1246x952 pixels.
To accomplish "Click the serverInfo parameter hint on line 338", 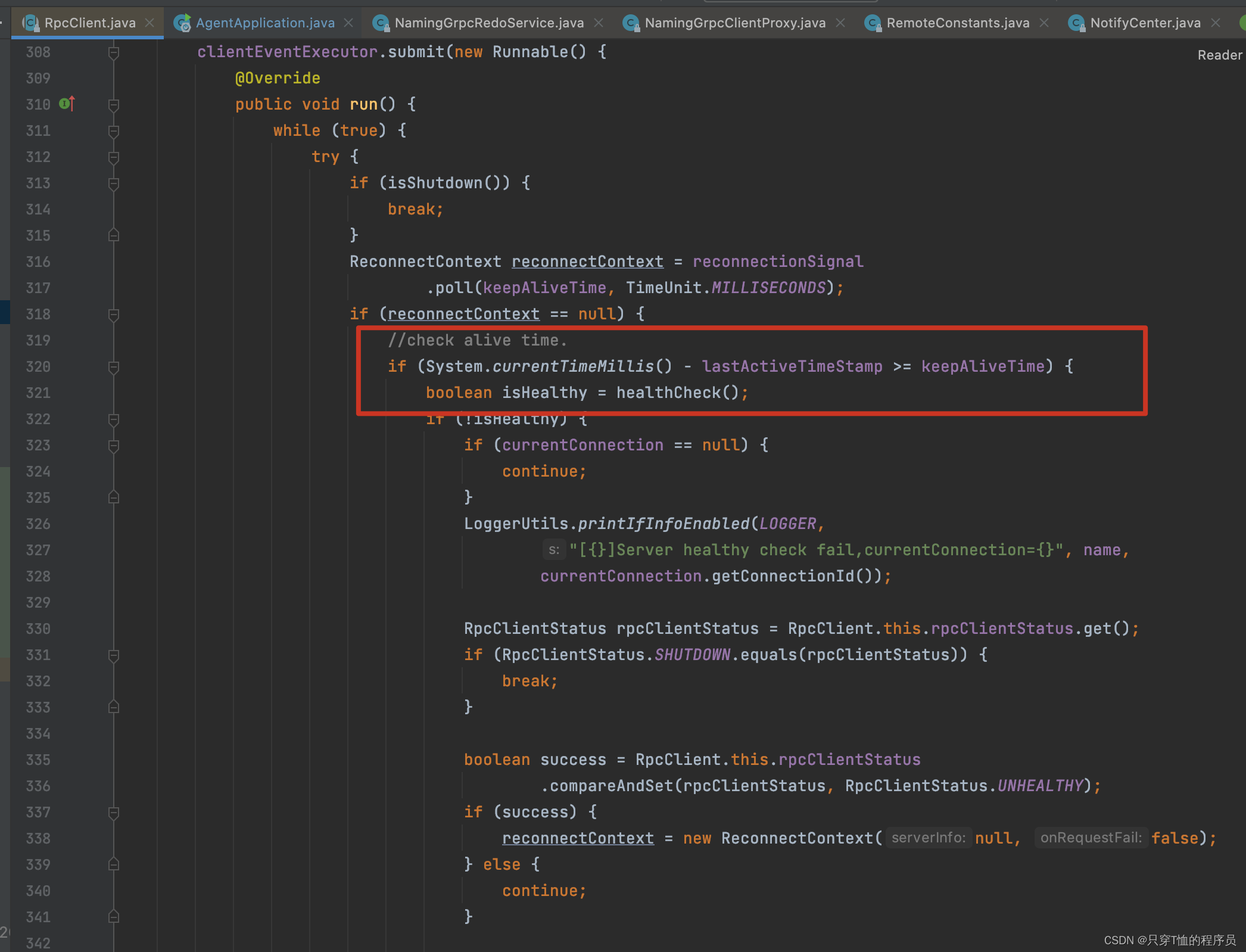I will point(928,838).
